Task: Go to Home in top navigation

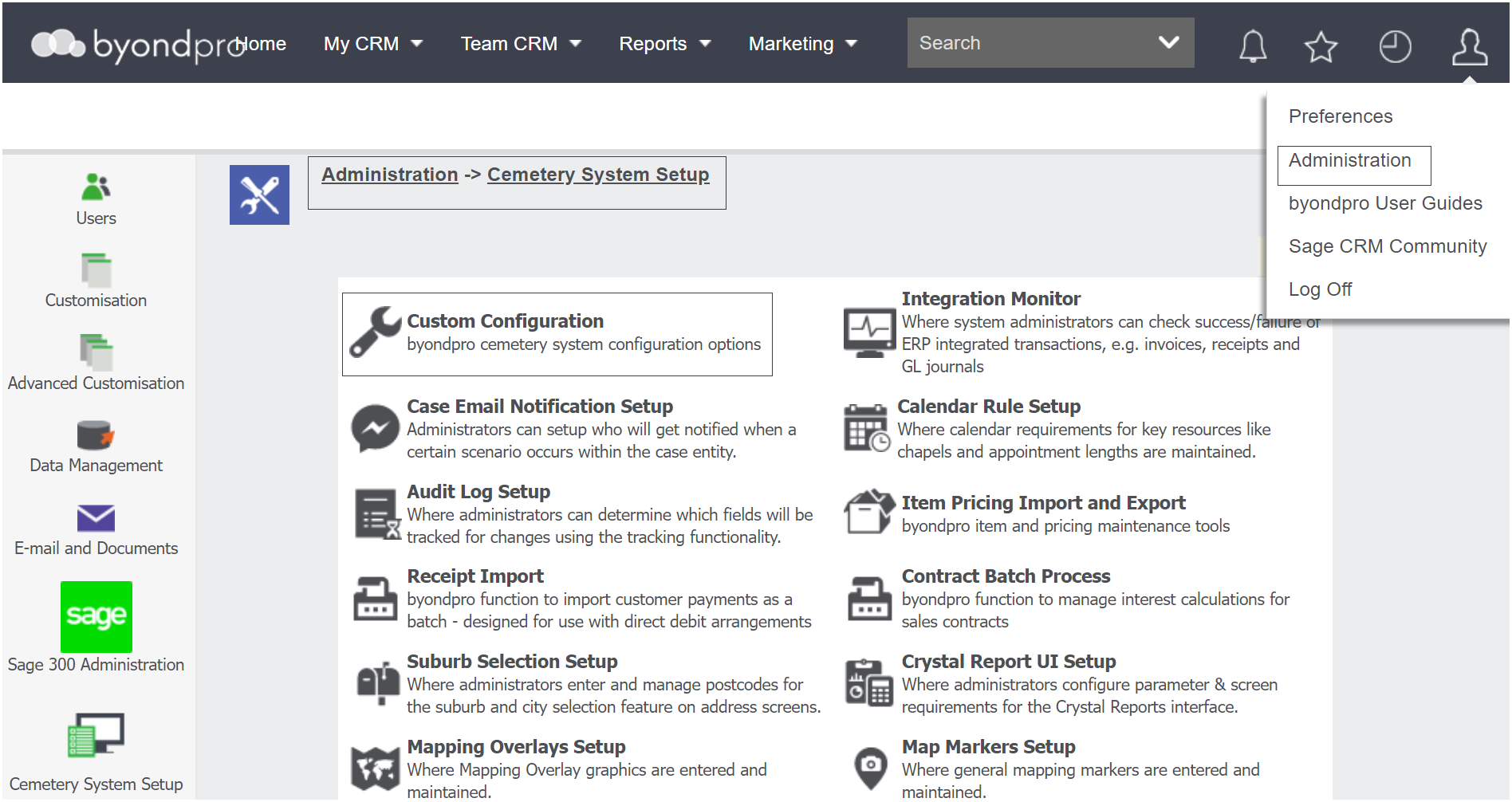Action: coord(262,44)
